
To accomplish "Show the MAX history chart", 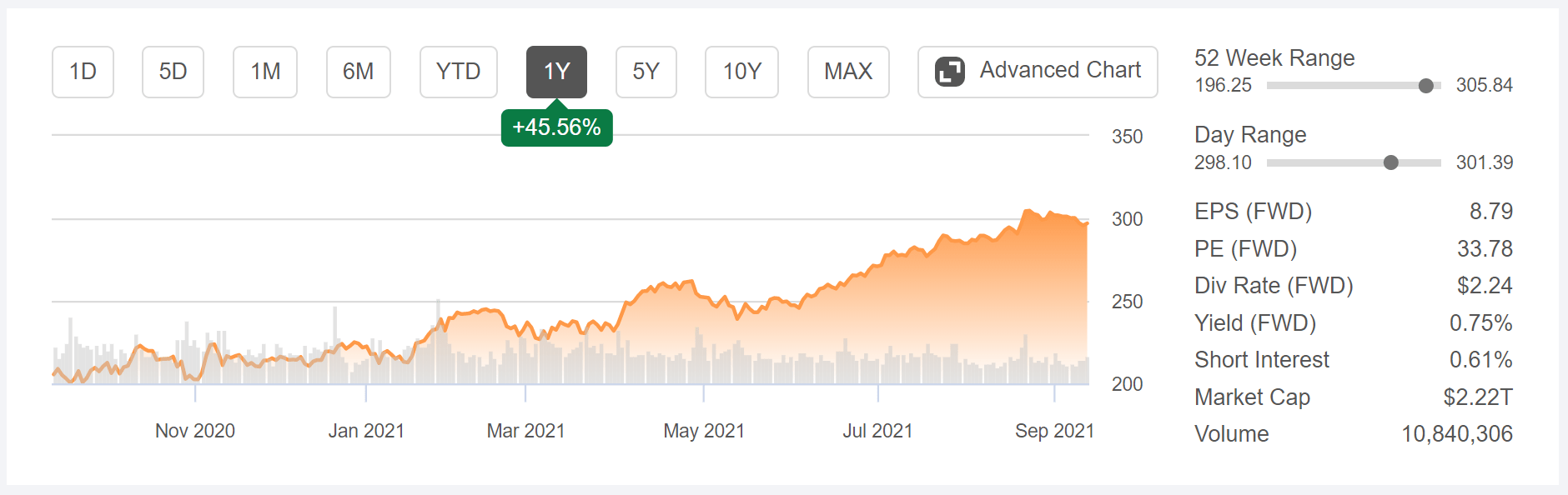I will pos(847,72).
